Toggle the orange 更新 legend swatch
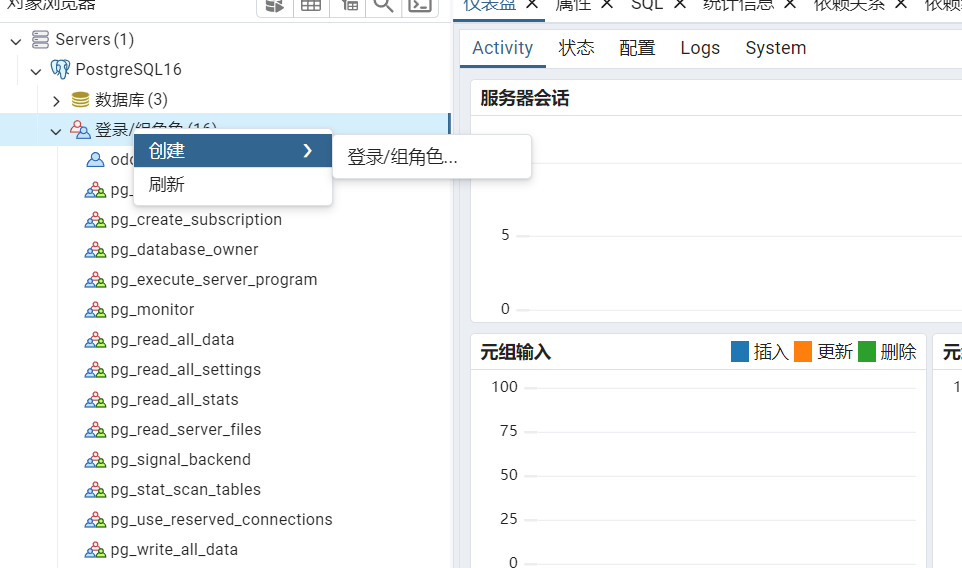 (x=803, y=352)
